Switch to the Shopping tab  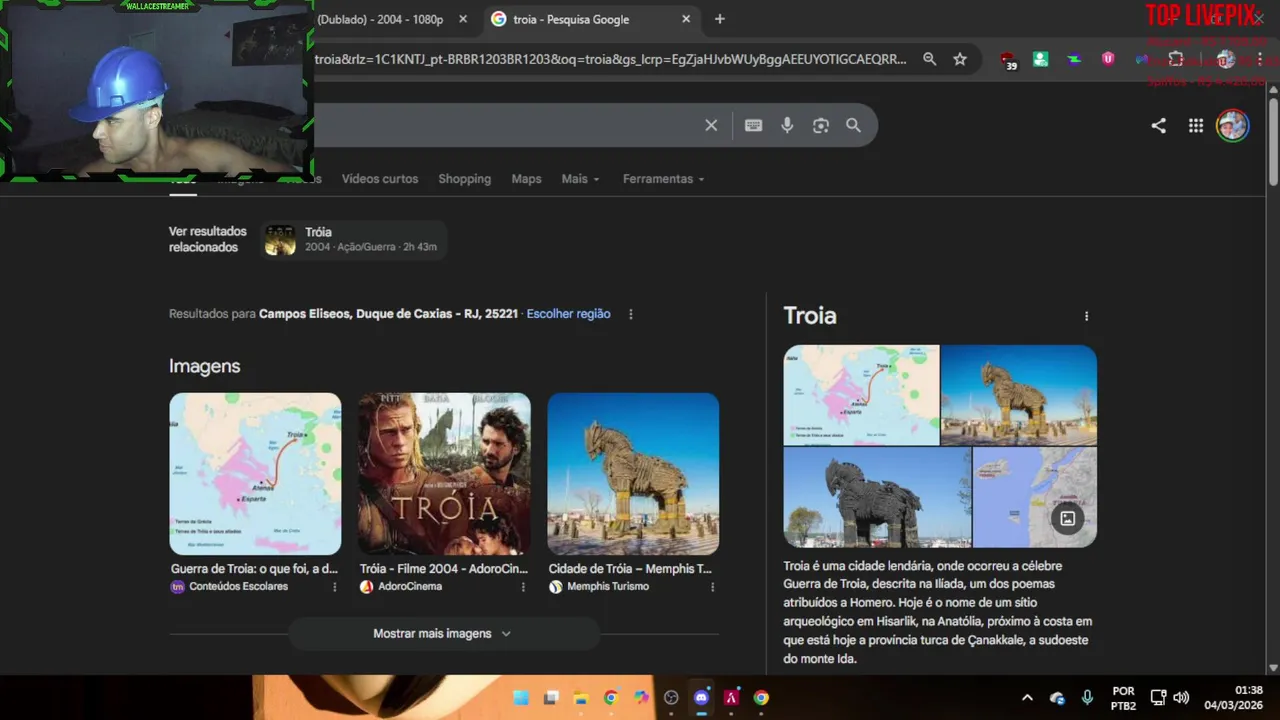[x=464, y=179]
